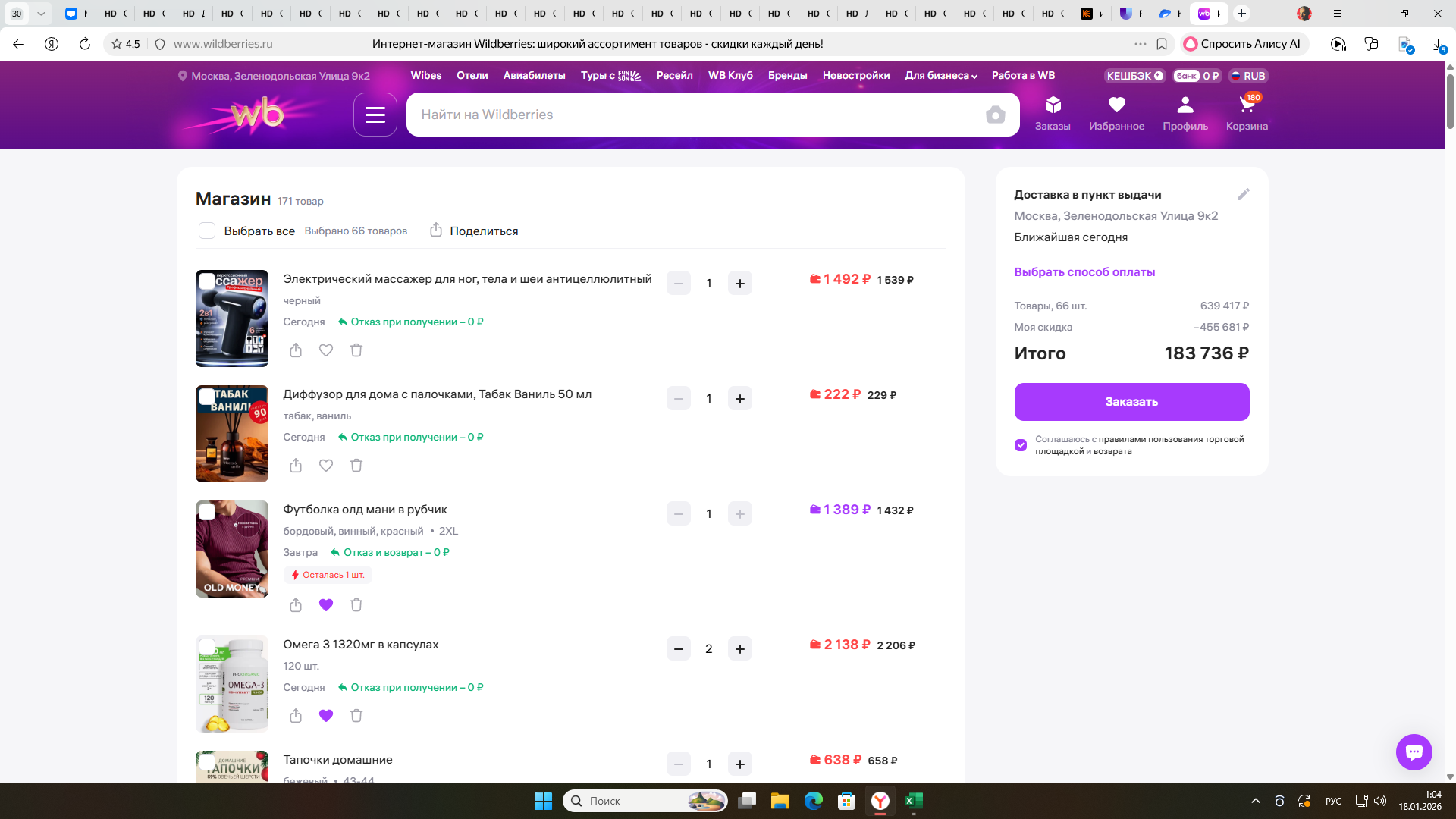Uncheck the terms agreement checkbox
Screen dimensions: 1456x819
[x=1021, y=445]
